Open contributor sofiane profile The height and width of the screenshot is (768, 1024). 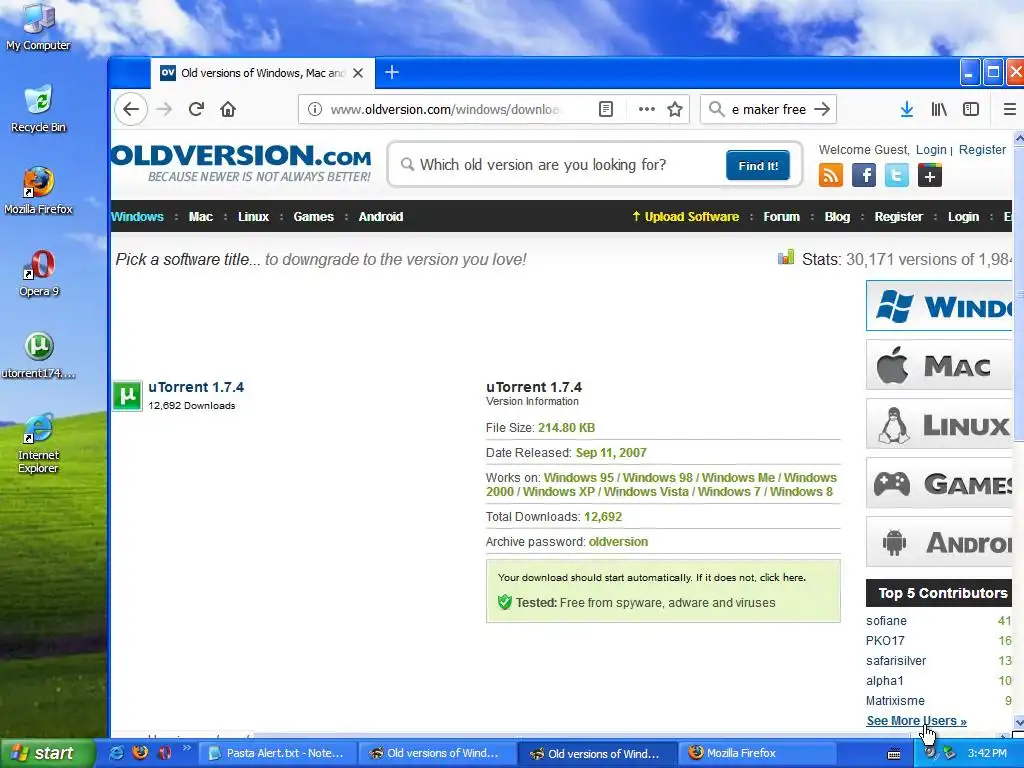(886, 621)
